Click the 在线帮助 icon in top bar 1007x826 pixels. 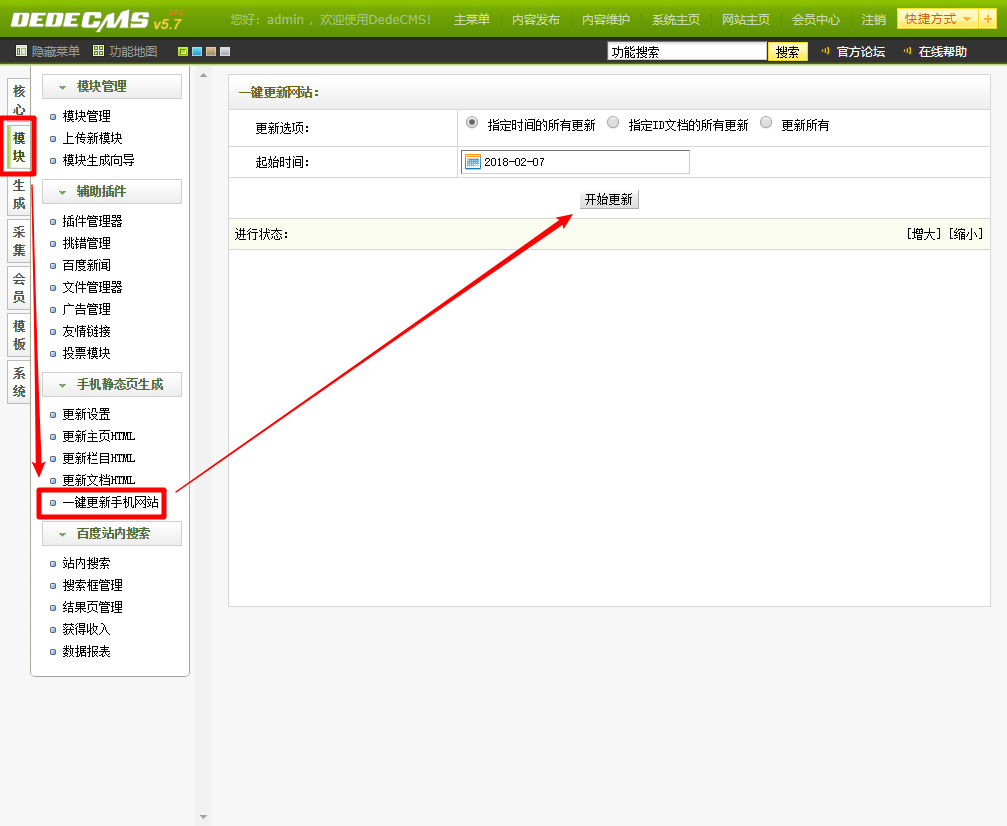(x=908, y=51)
